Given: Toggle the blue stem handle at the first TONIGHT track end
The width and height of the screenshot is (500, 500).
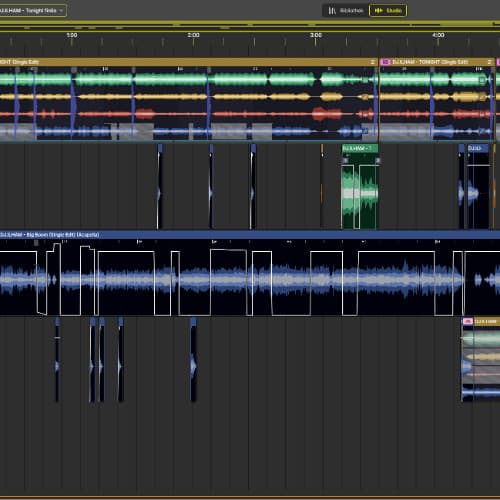Looking at the screenshot, I should point(365,131).
